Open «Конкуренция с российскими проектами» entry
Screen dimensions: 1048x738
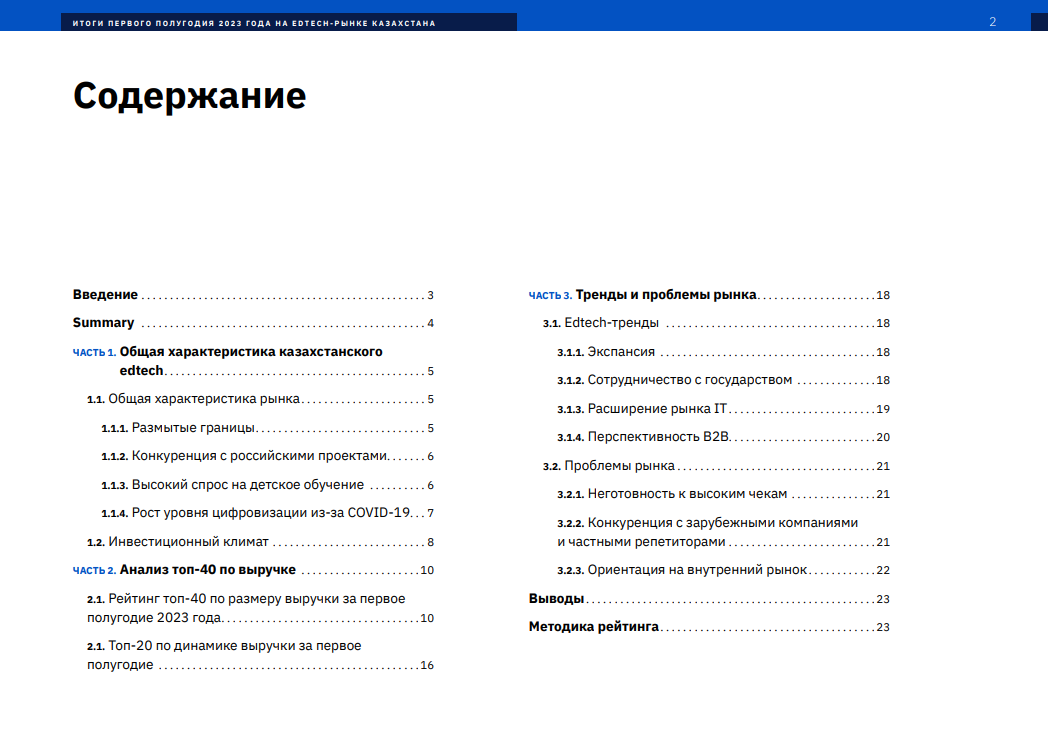pyautogui.click(x=267, y=456)
